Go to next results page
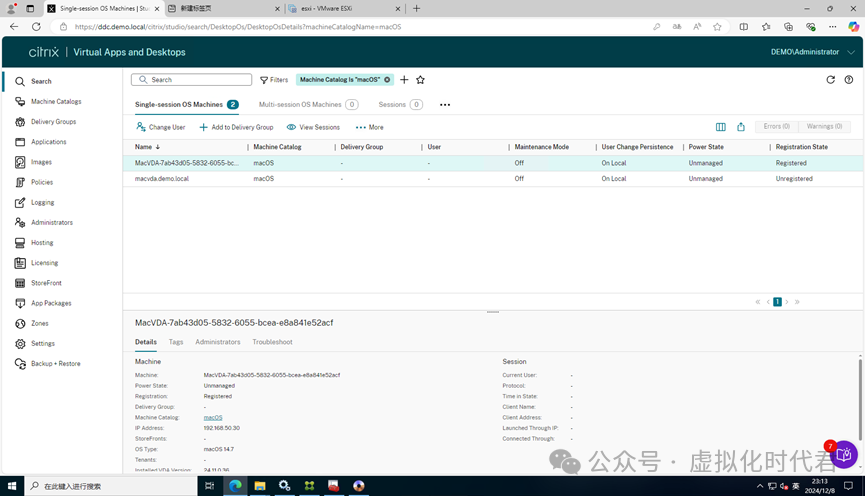This screenshot has height=496, width=865. 787,302
